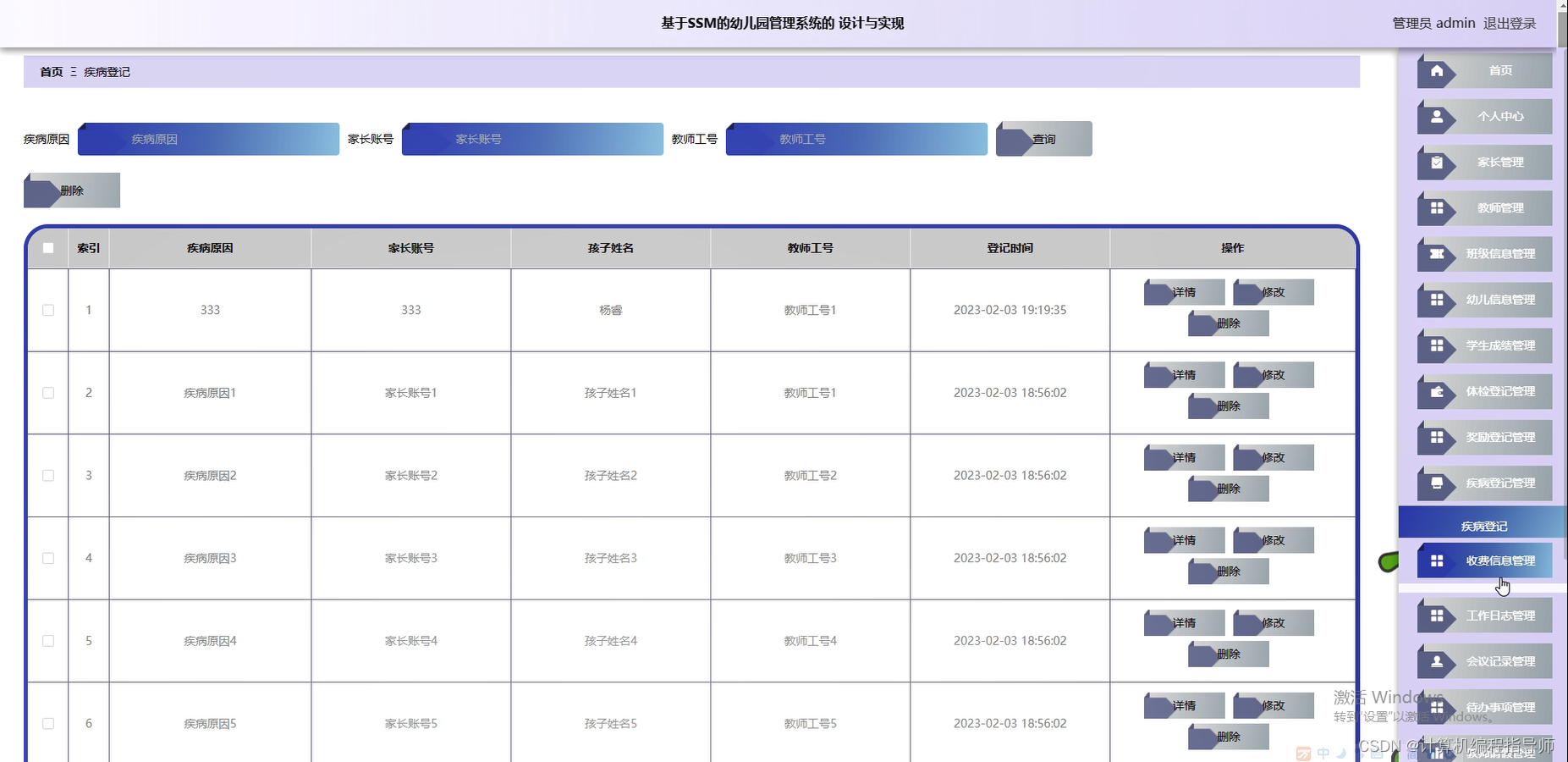Click 修改 for row 疾病原因3
Viewport: 1568px width, 762px height.
[x=1274, y=540]
